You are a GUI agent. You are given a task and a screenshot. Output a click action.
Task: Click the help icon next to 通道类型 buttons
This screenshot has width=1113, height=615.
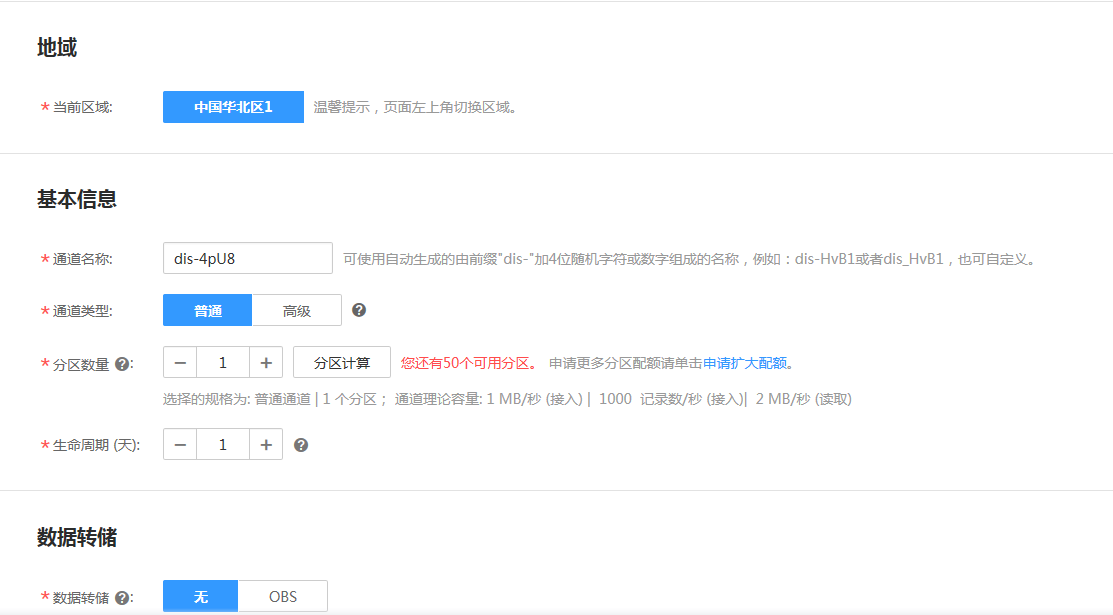tap(359, 310)
